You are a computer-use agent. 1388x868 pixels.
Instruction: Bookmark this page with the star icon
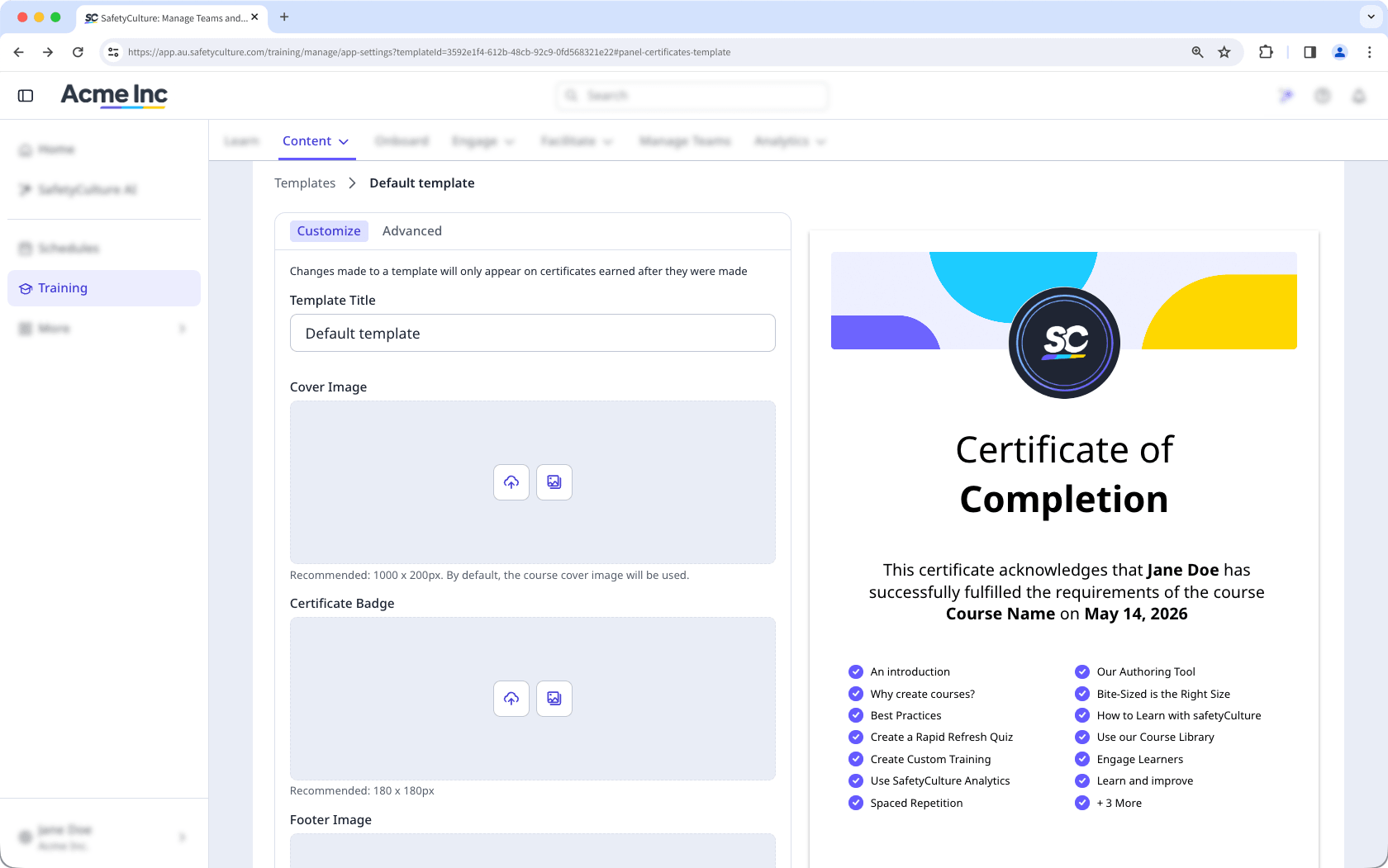coord(1224,52)
